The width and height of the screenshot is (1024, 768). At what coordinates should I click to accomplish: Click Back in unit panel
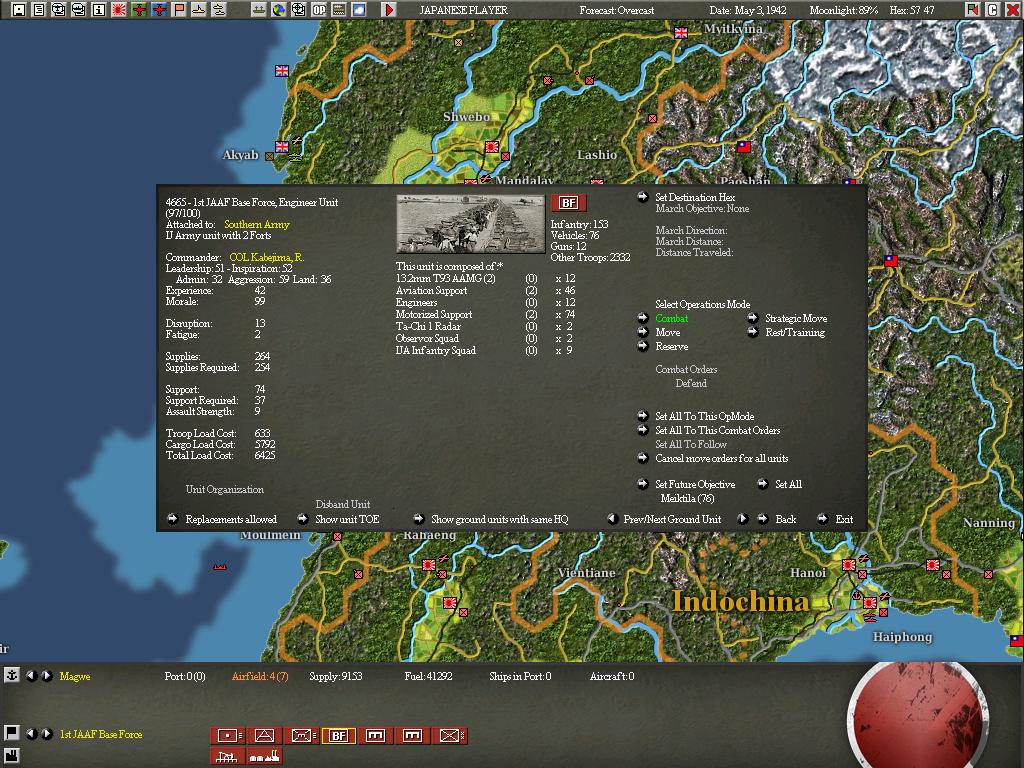(x=786, y=519)
